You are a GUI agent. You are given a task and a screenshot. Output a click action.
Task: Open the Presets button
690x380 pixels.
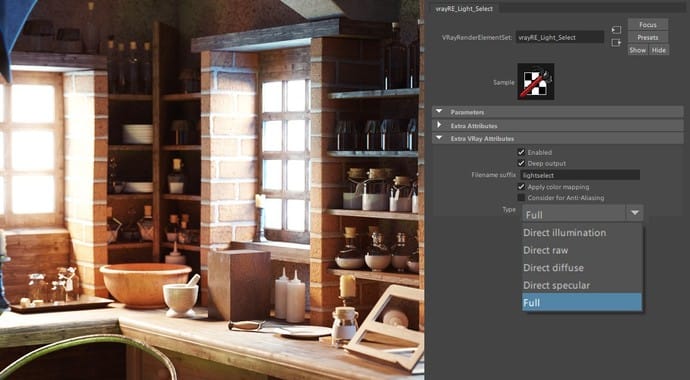pyautogui.click(x=648, y=37)
